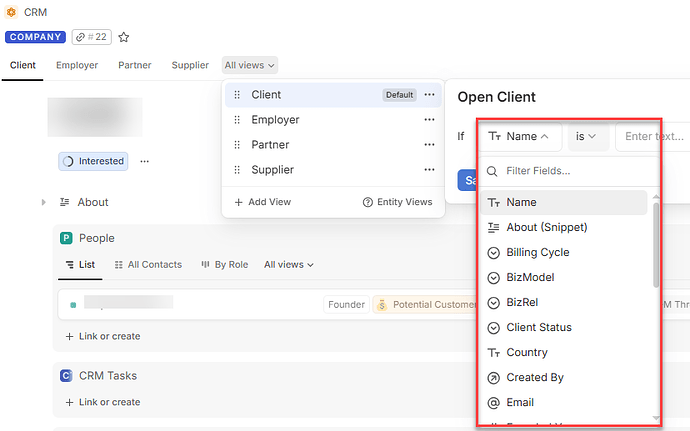690x431 pixels.
Task: Click the CRM Tasks section icon
Action: pyautogui.click(x=66, y=376)
